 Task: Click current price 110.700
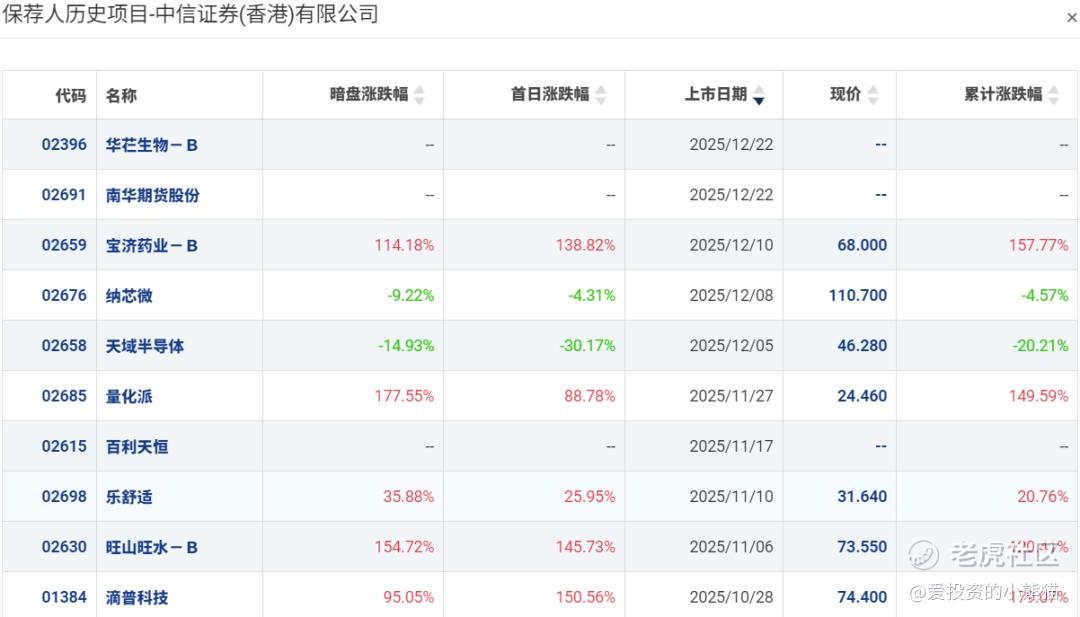click(x=858, y=295)
